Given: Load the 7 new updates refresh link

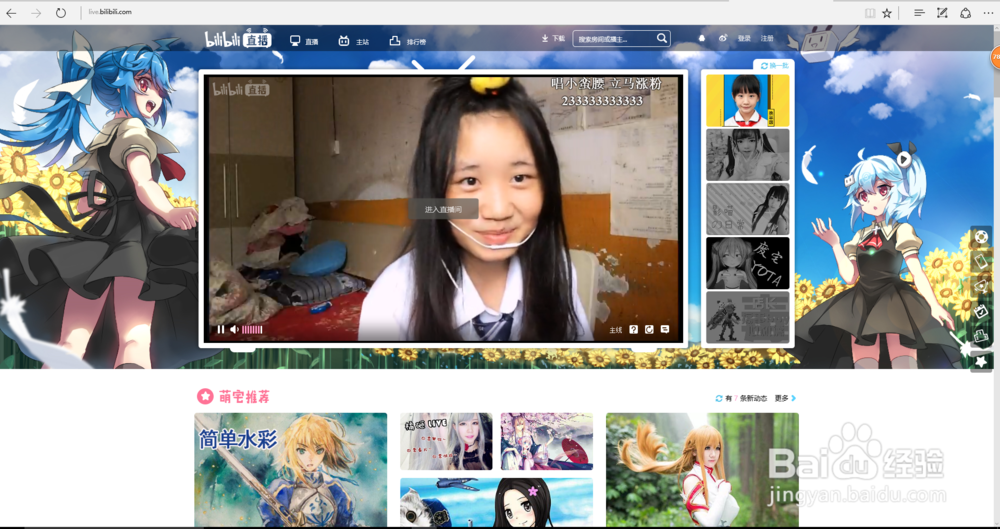Looking at the screenshot, I should pyautogui.click(x=741, y=398).
